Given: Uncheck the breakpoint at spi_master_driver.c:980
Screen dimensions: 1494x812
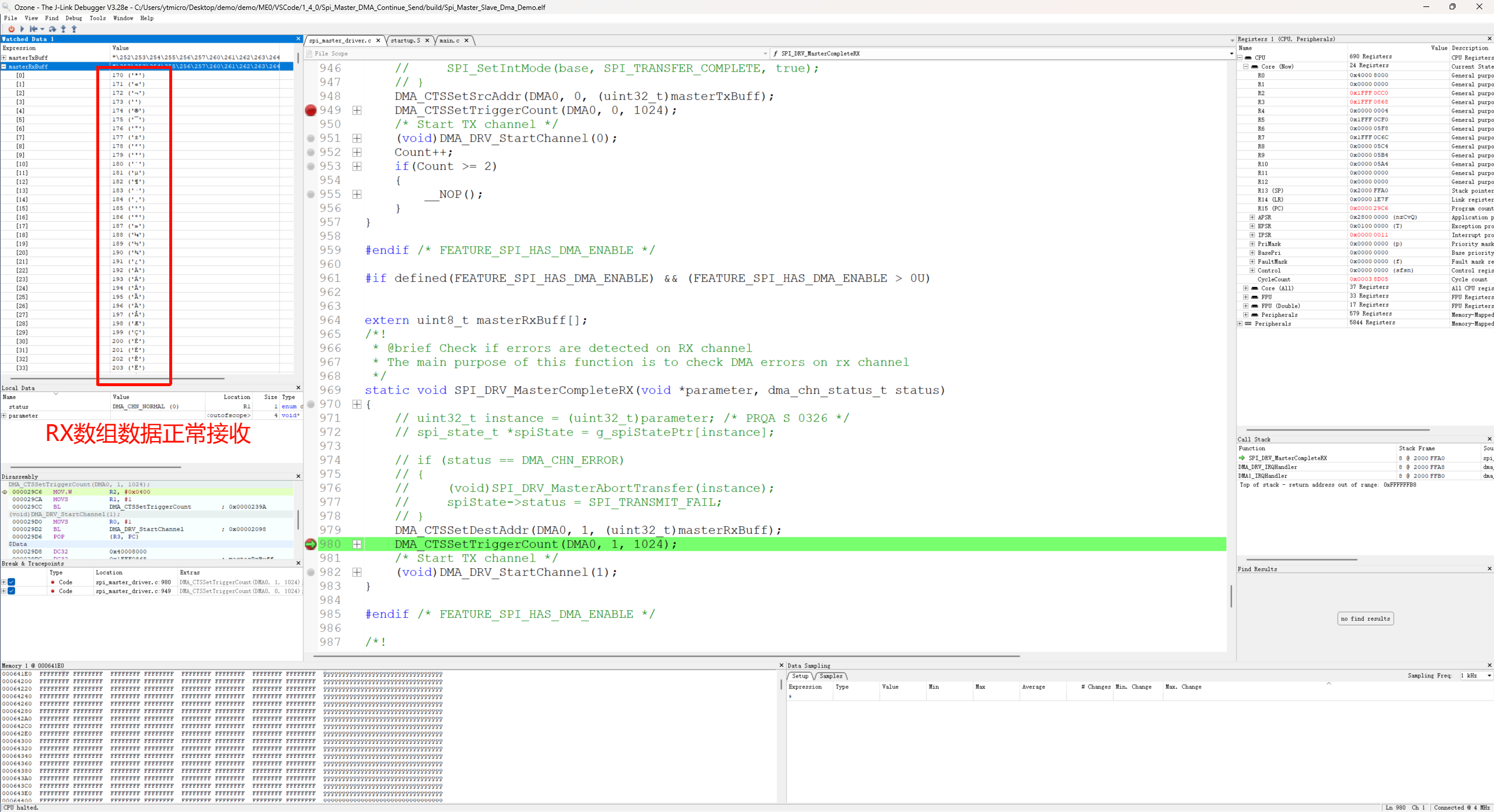Looking at the screenshot, I should 11,582.
